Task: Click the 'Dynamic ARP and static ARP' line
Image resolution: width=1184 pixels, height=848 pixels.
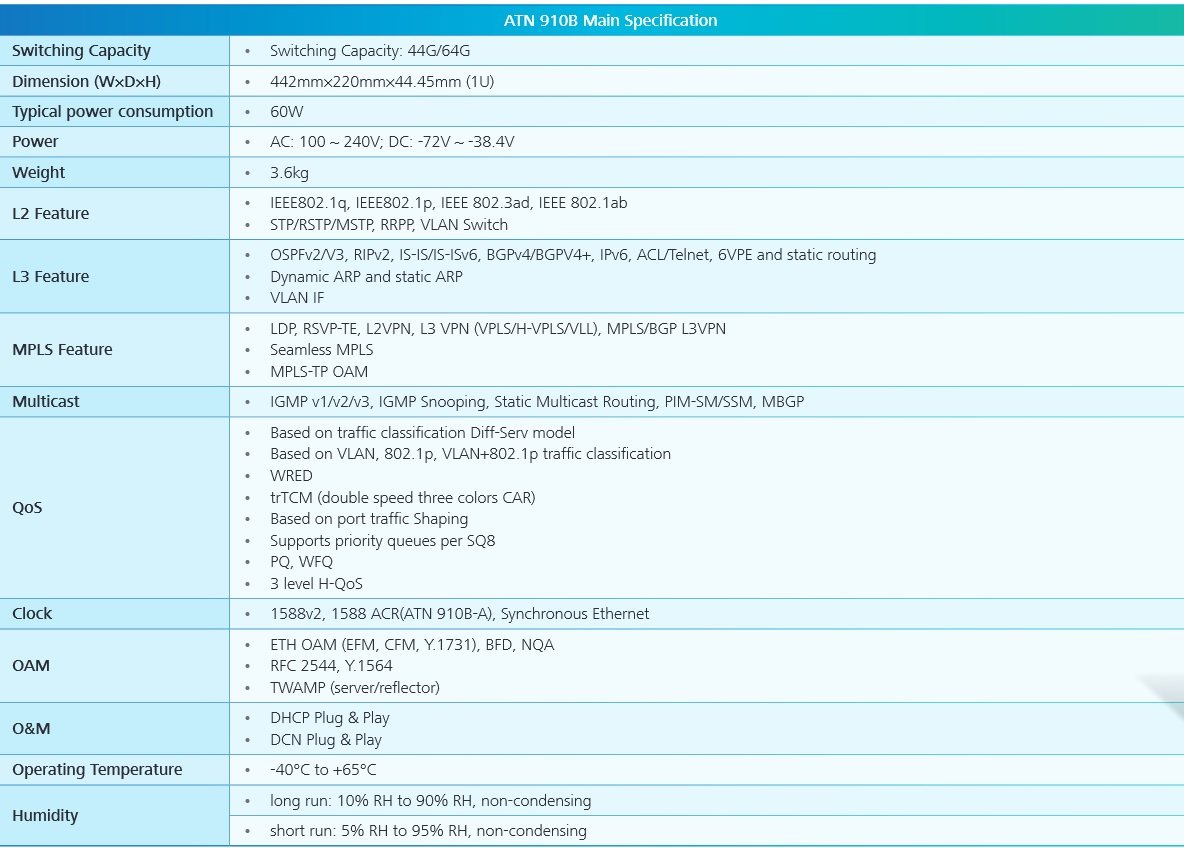Action: pyautogui.click(x=366, y=277)
